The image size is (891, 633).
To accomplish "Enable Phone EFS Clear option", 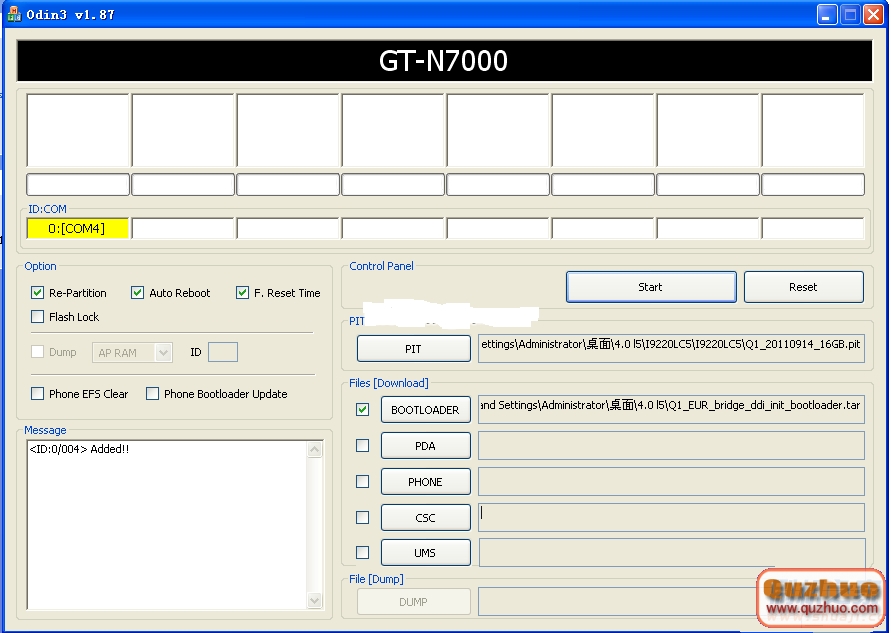I will (38, 393).
